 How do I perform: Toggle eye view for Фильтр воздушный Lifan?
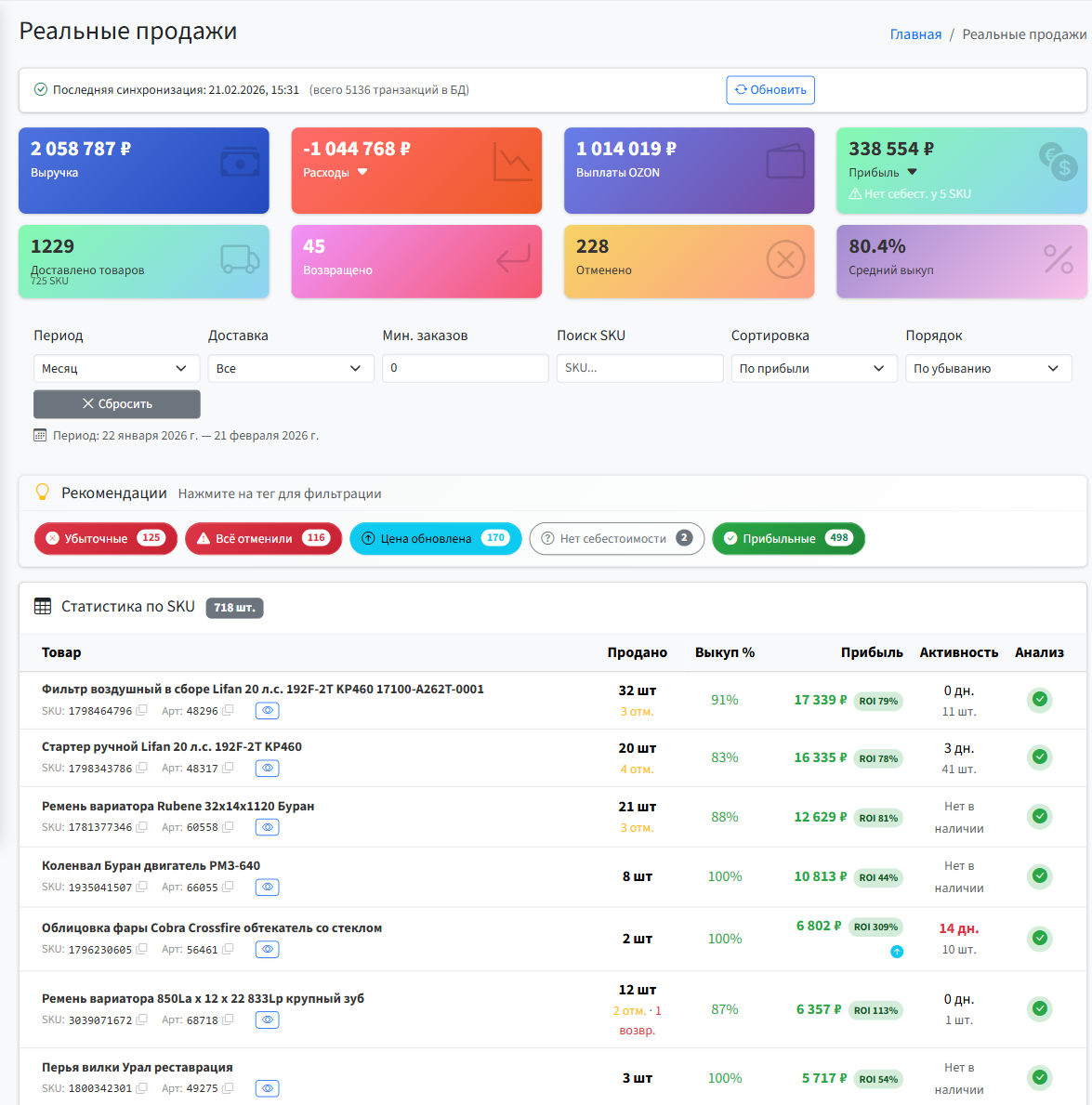[x=268, y=711]
